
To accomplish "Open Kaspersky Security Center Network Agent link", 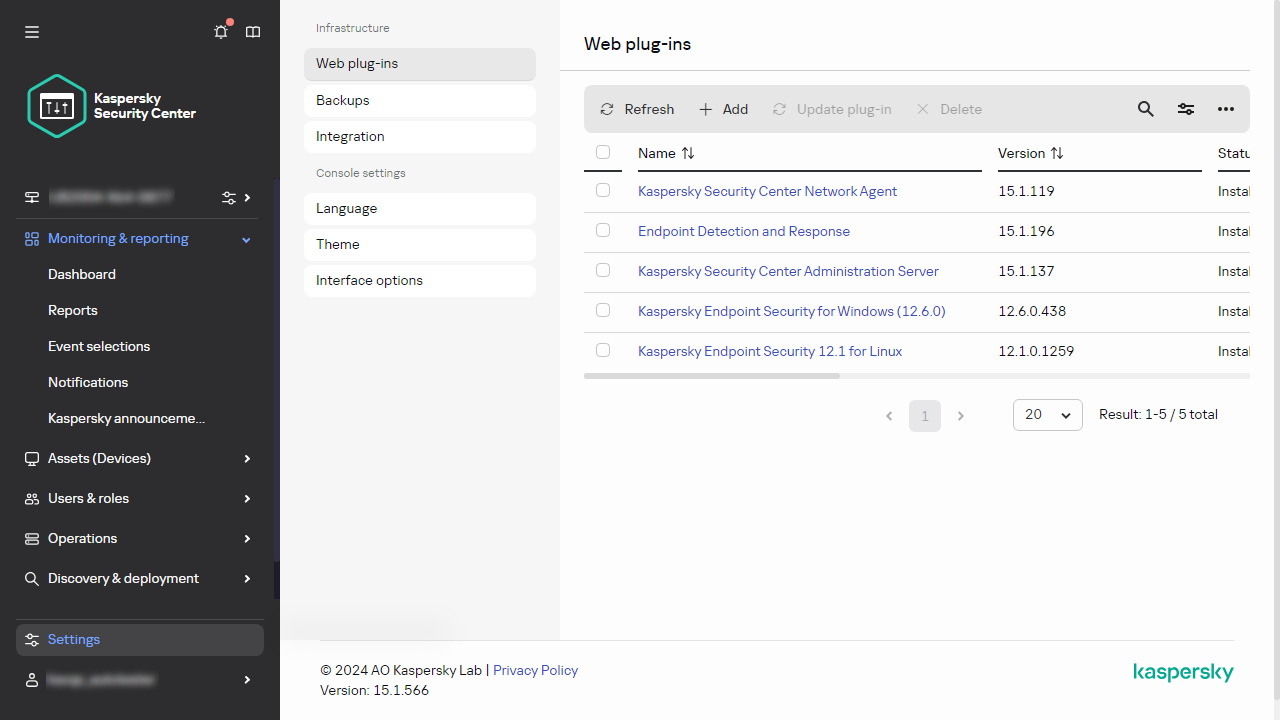I will 767,191.
